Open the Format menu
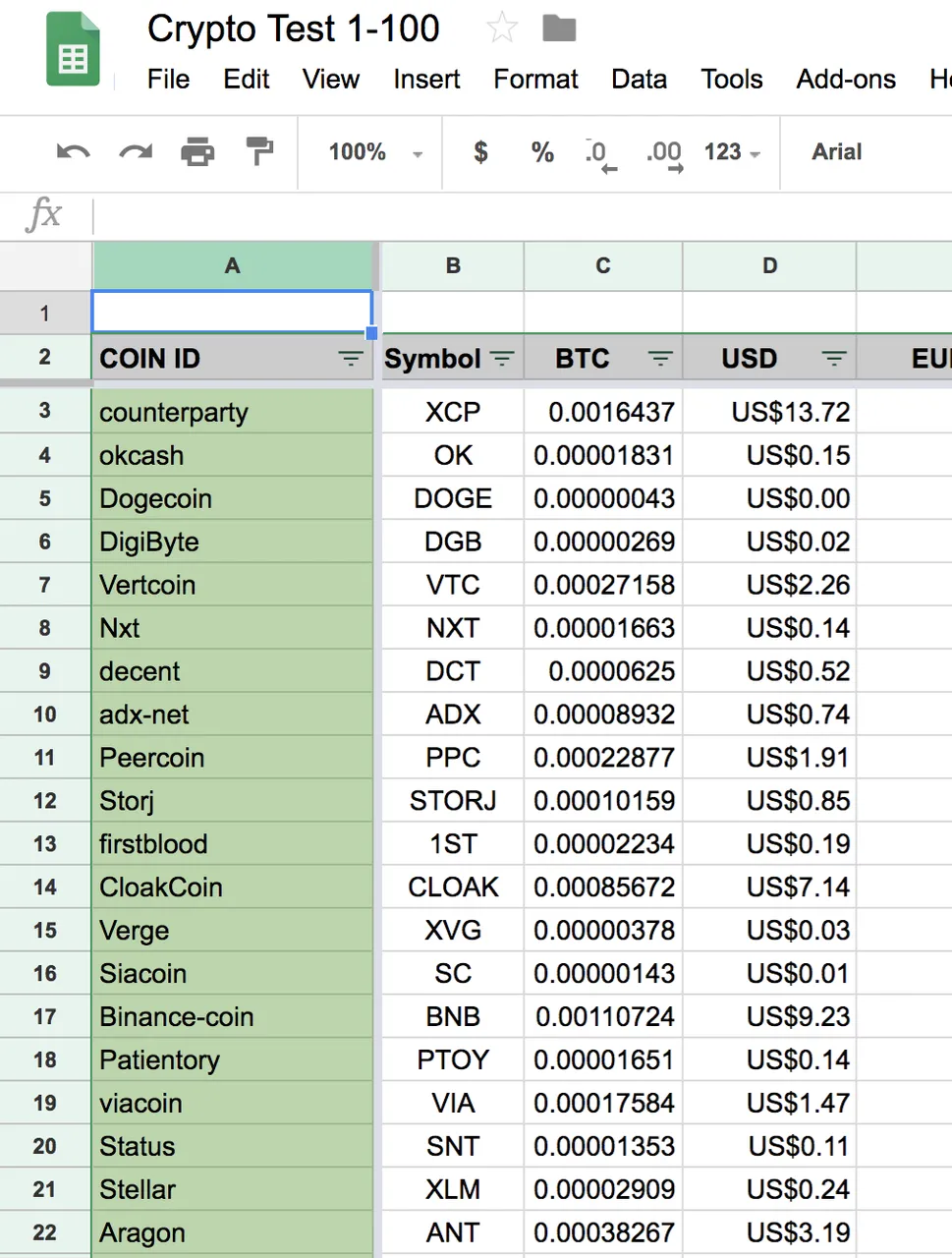Screen dimensions: 952x1258 535,79
